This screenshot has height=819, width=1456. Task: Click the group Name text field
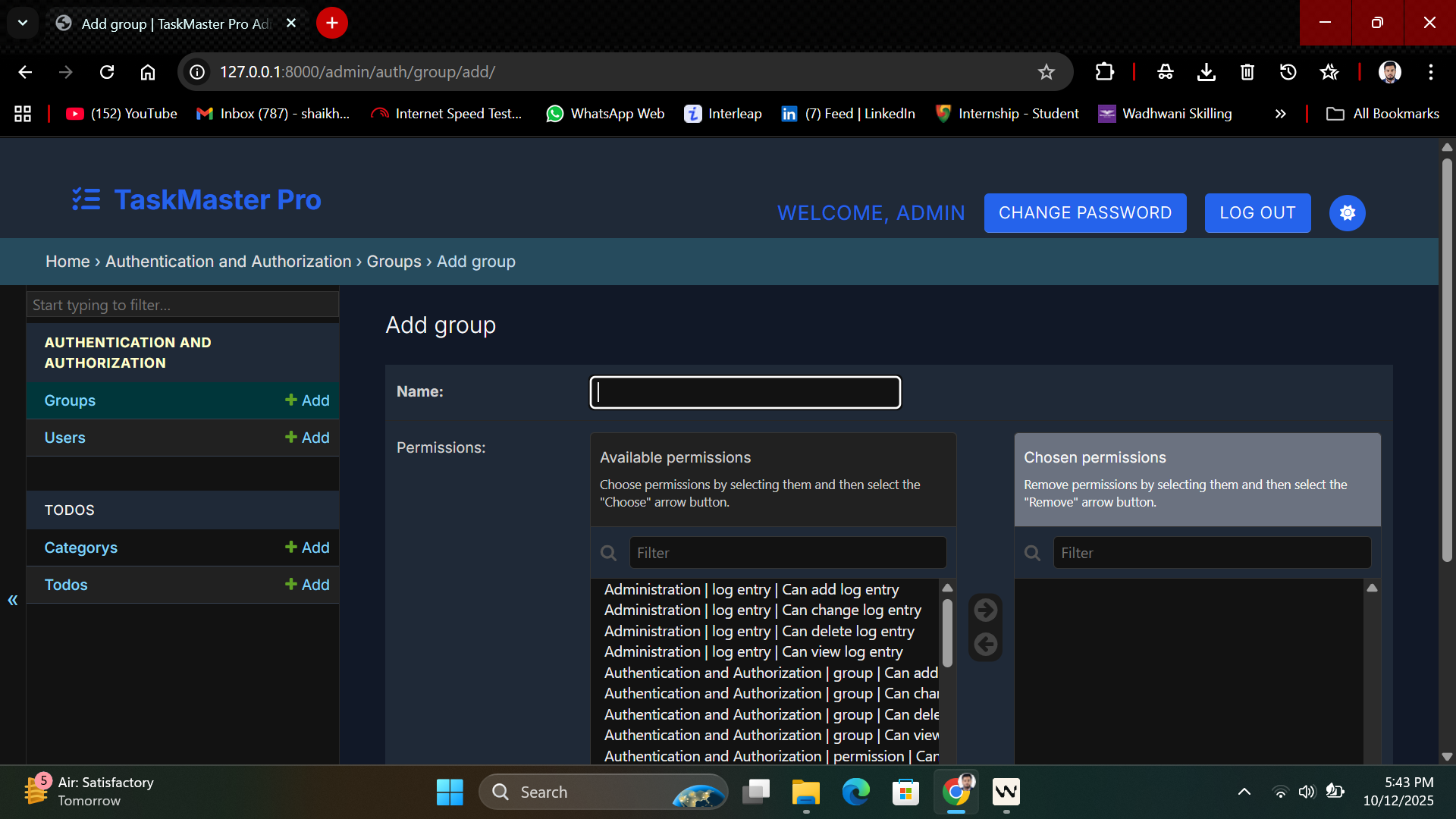[745, 392]
